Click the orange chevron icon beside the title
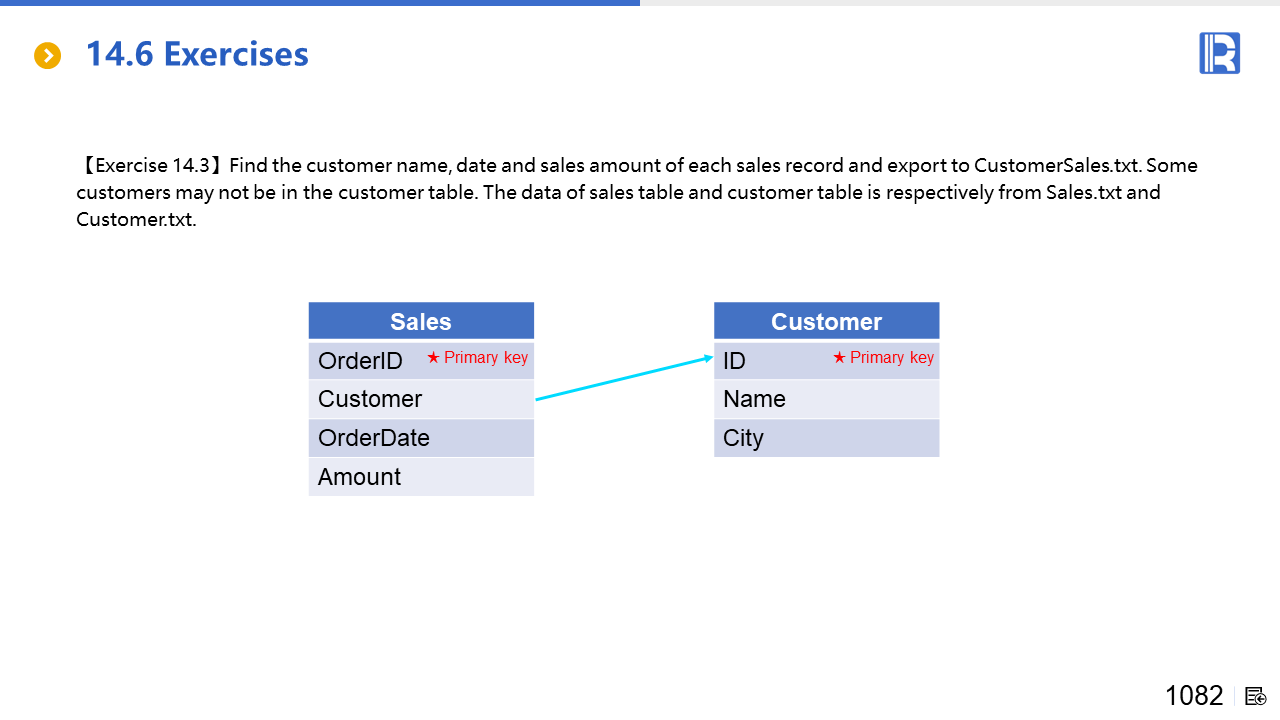Viewport: 1280px width, 720px height. [47, 56]
